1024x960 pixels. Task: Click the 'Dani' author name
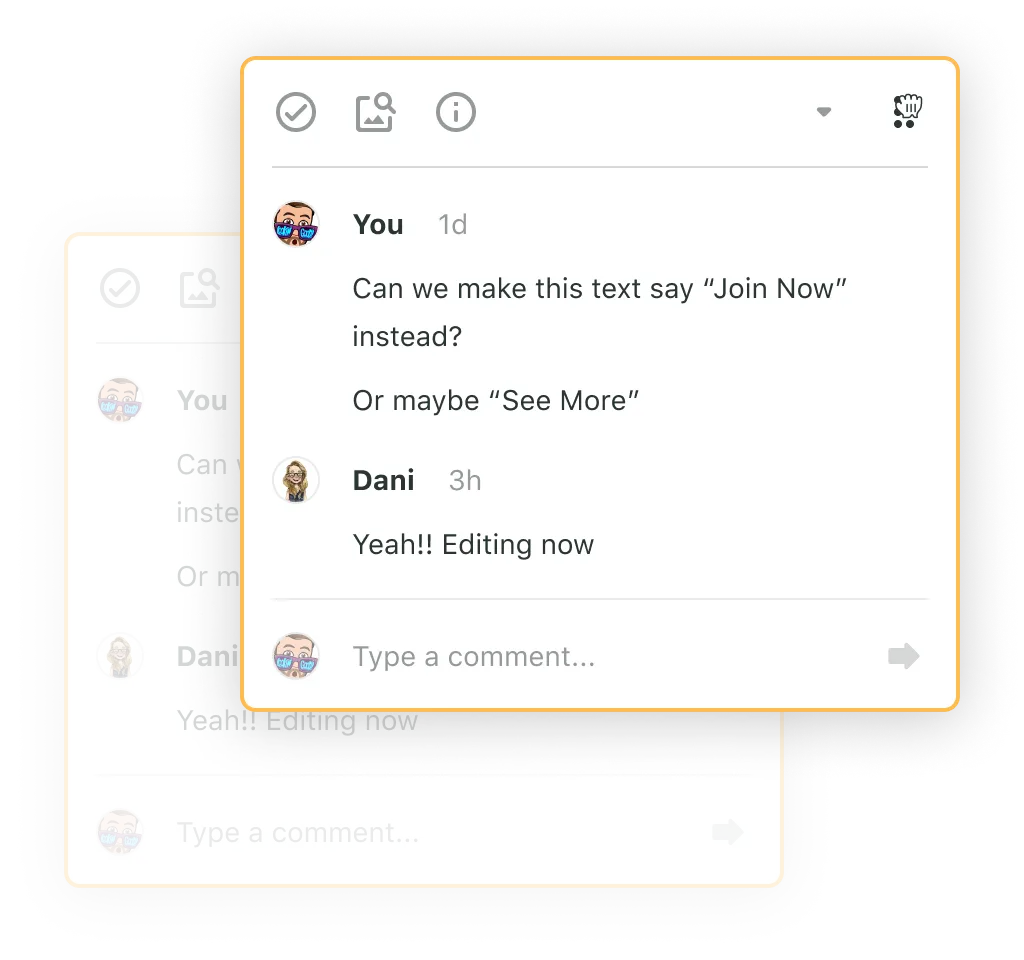pyautogui.click(x=383, y=481)
